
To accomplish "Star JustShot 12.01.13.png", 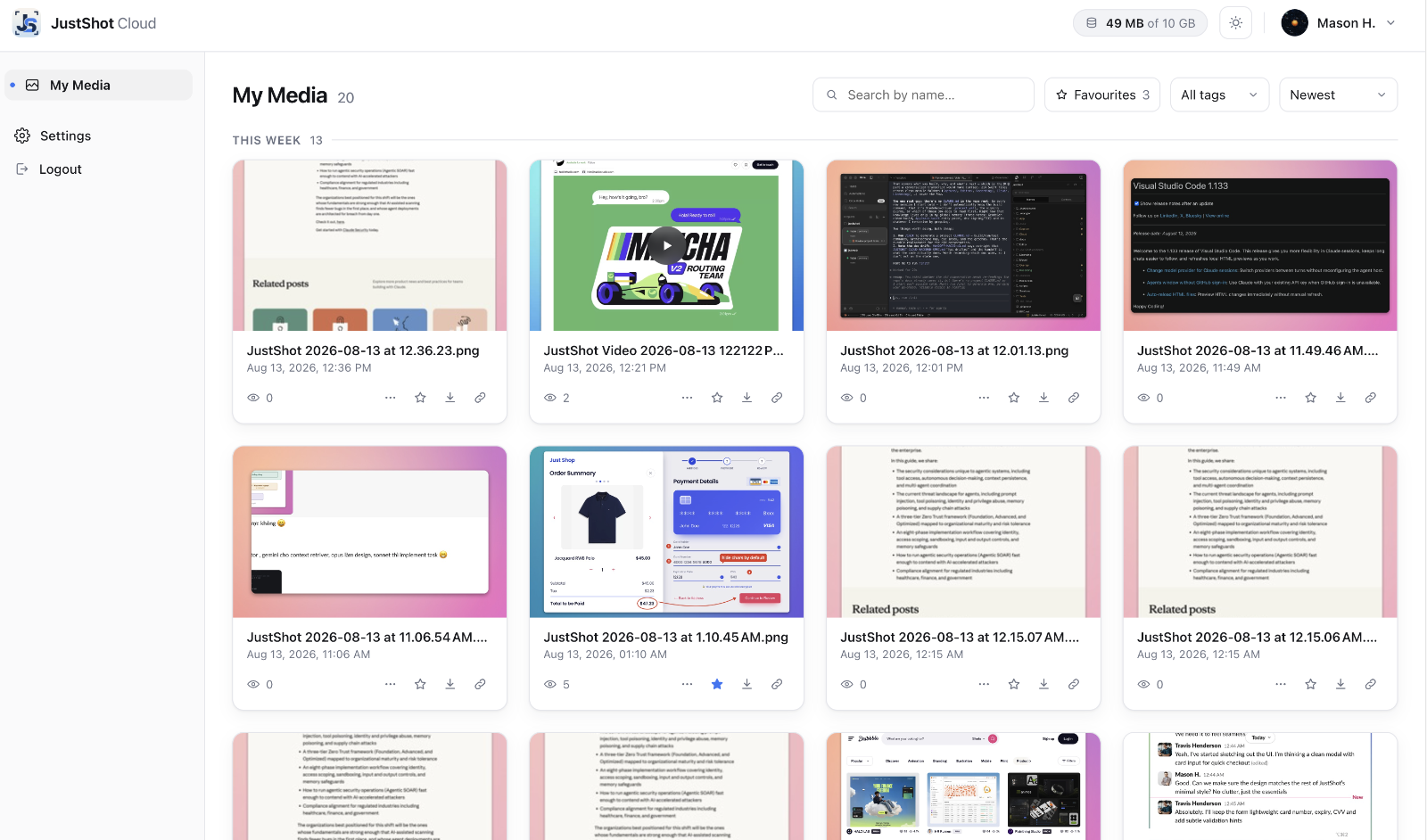I will [x=1014, y=398].
